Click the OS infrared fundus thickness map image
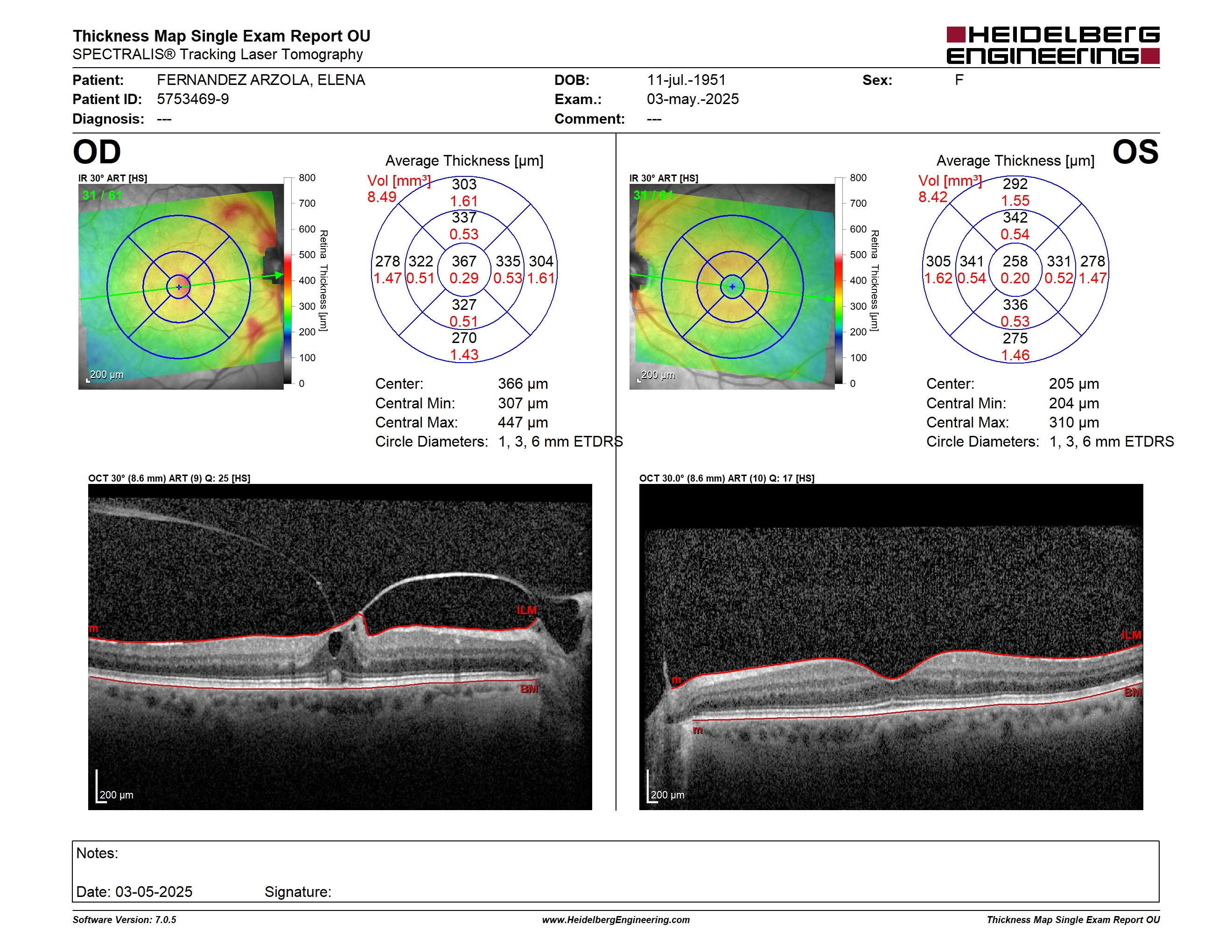Screen dimensions: 1232x952 coord(732,287)
